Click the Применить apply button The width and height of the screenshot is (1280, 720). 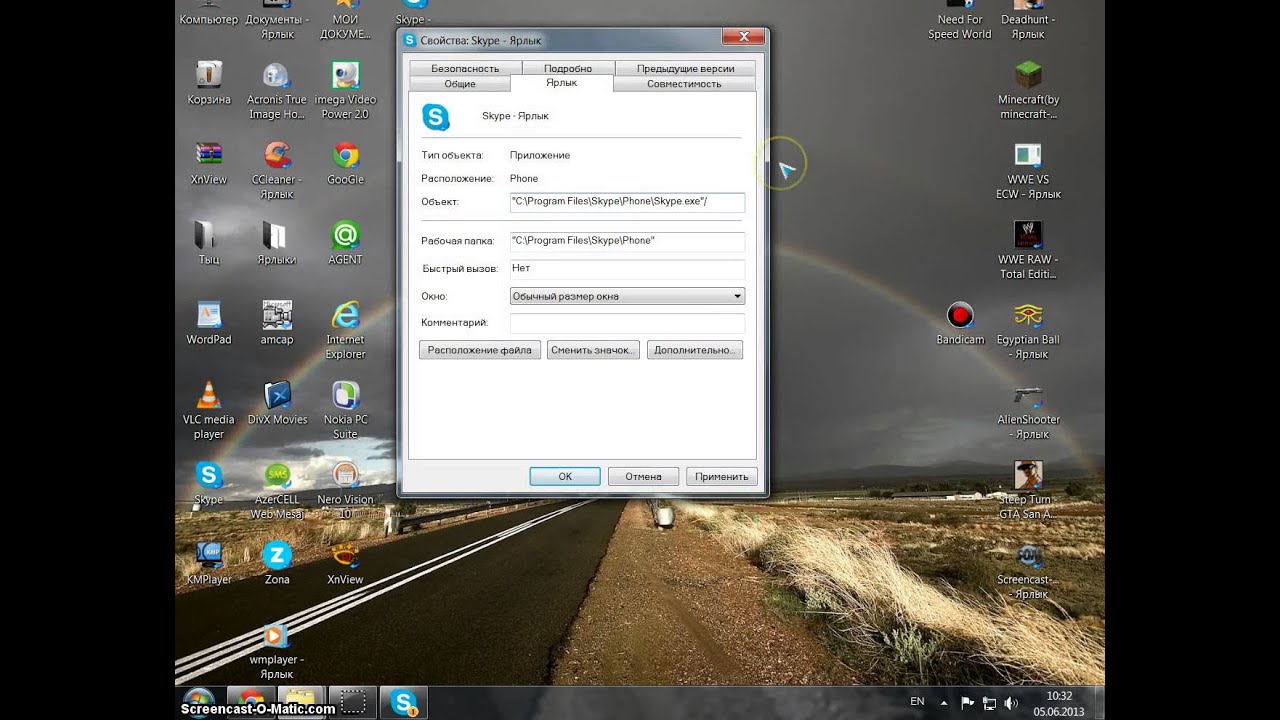(x=722, y=476)
